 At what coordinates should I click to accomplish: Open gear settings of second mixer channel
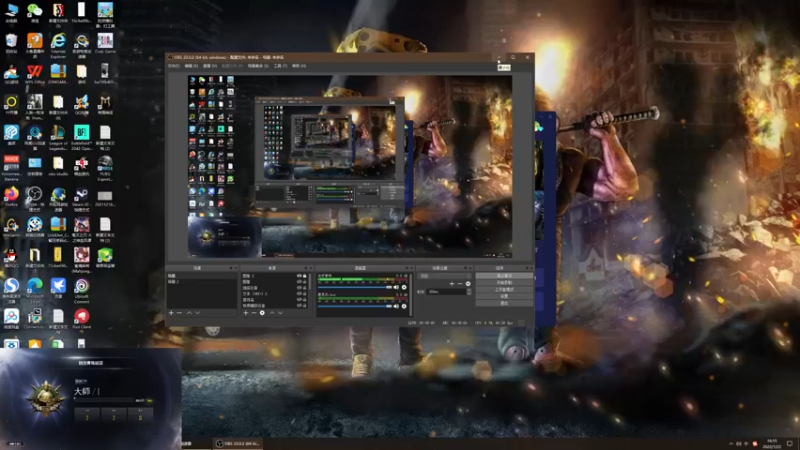click(x=404, y=306)
